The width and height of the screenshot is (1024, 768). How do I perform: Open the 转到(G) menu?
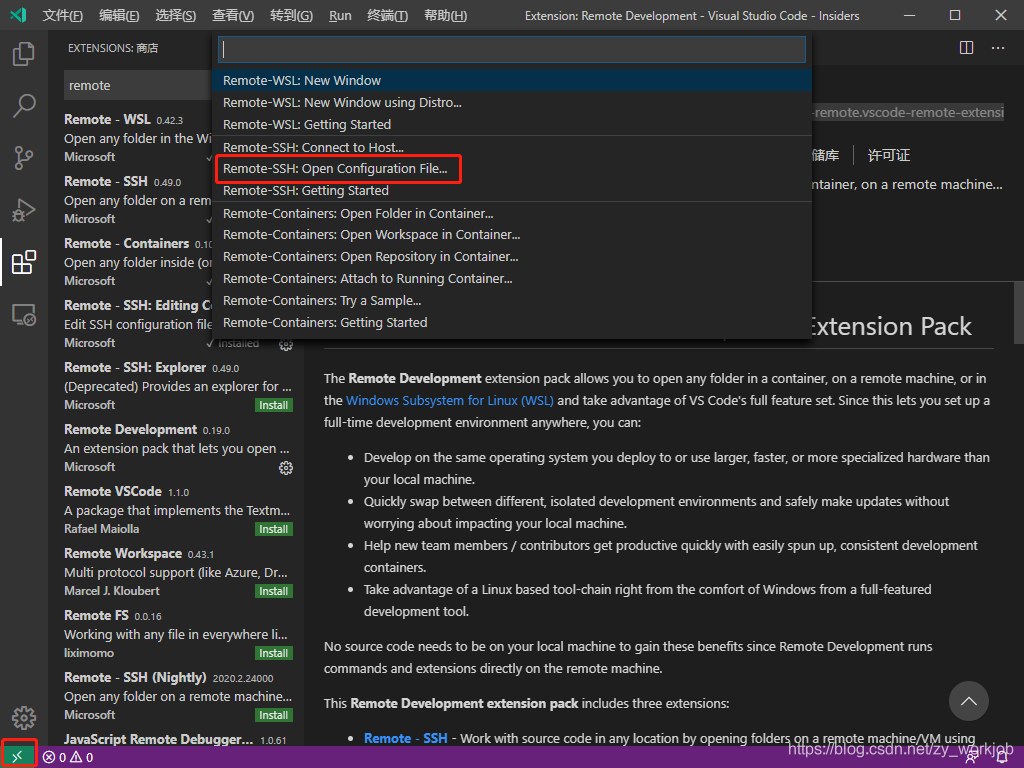point(291,15)
